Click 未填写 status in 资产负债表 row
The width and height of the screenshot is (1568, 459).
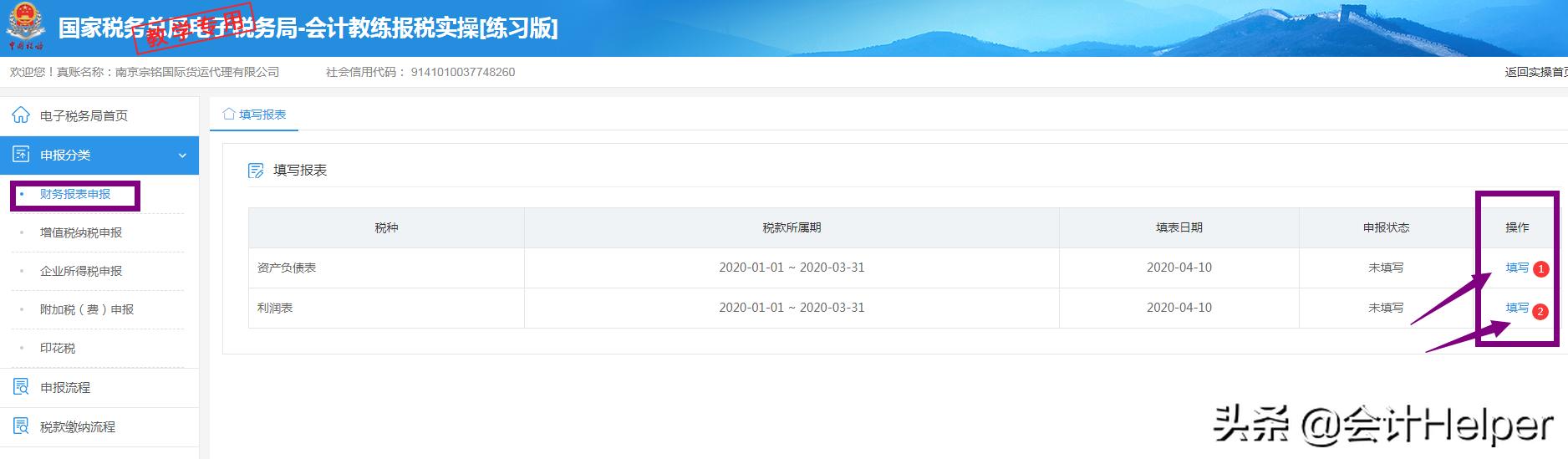1386,268
